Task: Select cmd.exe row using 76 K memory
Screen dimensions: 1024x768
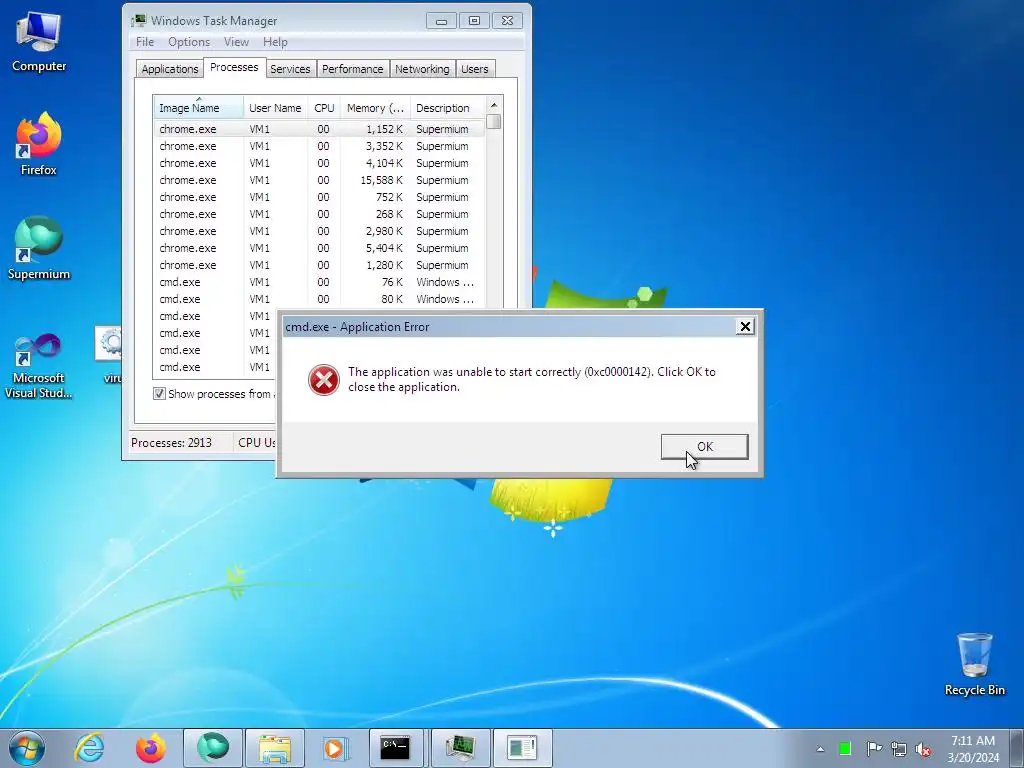Action: (320, 282)
